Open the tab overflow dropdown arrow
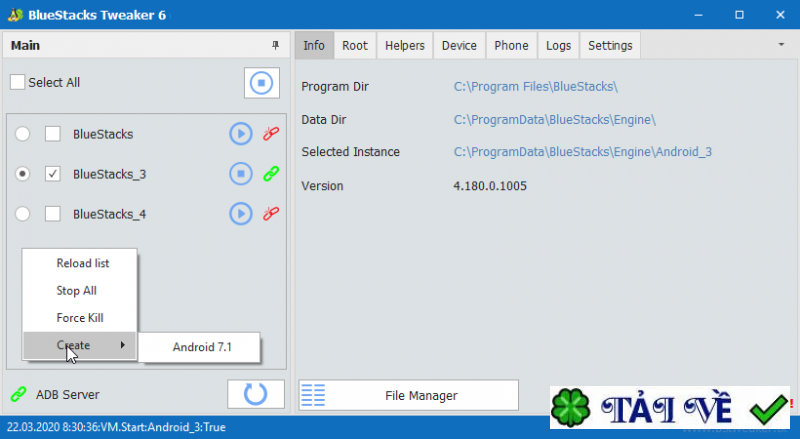 [781, 45]
